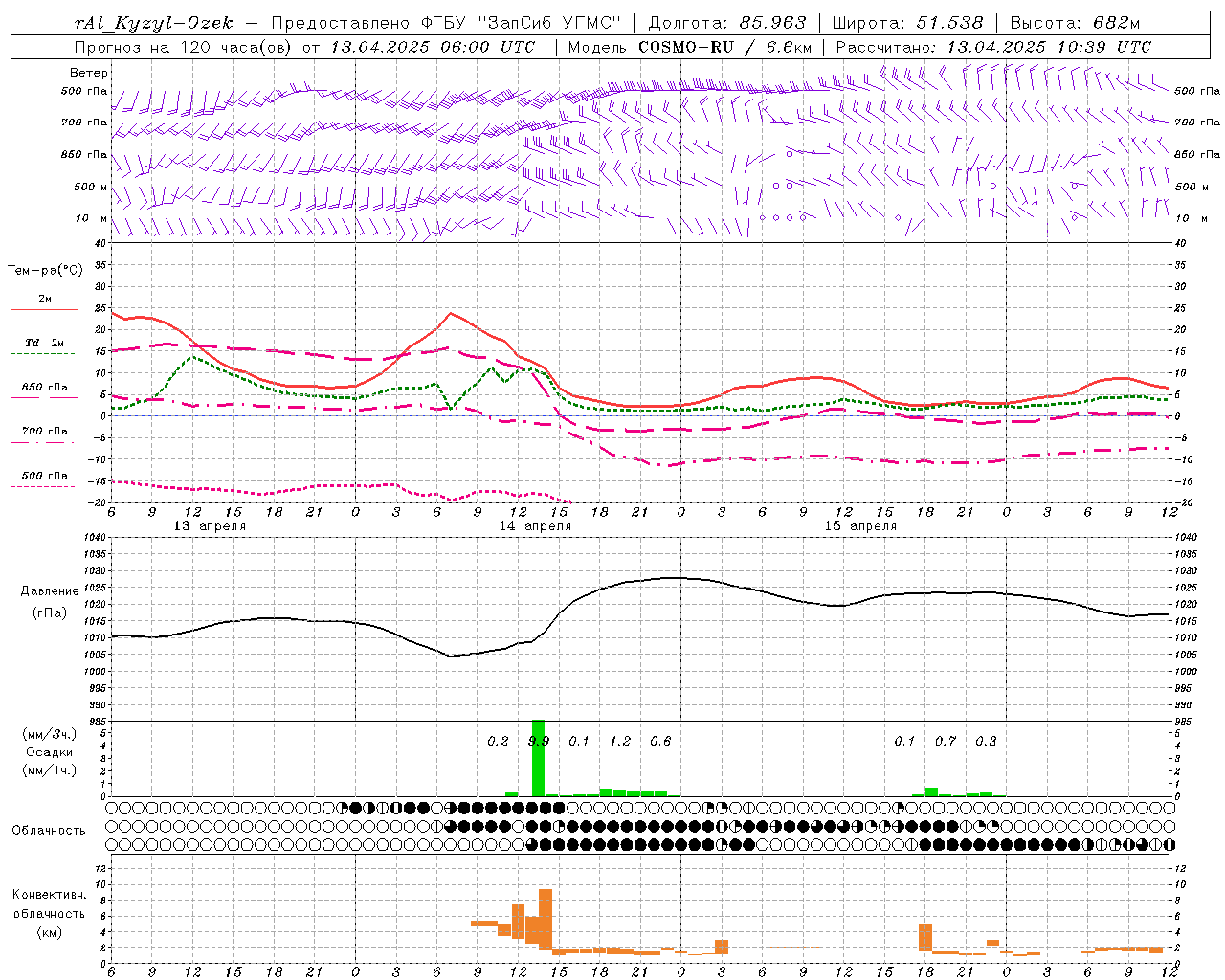1225x980 pixels.
Task: Click the "(гПа)" unit under Давление
Action: click(50, 612)
